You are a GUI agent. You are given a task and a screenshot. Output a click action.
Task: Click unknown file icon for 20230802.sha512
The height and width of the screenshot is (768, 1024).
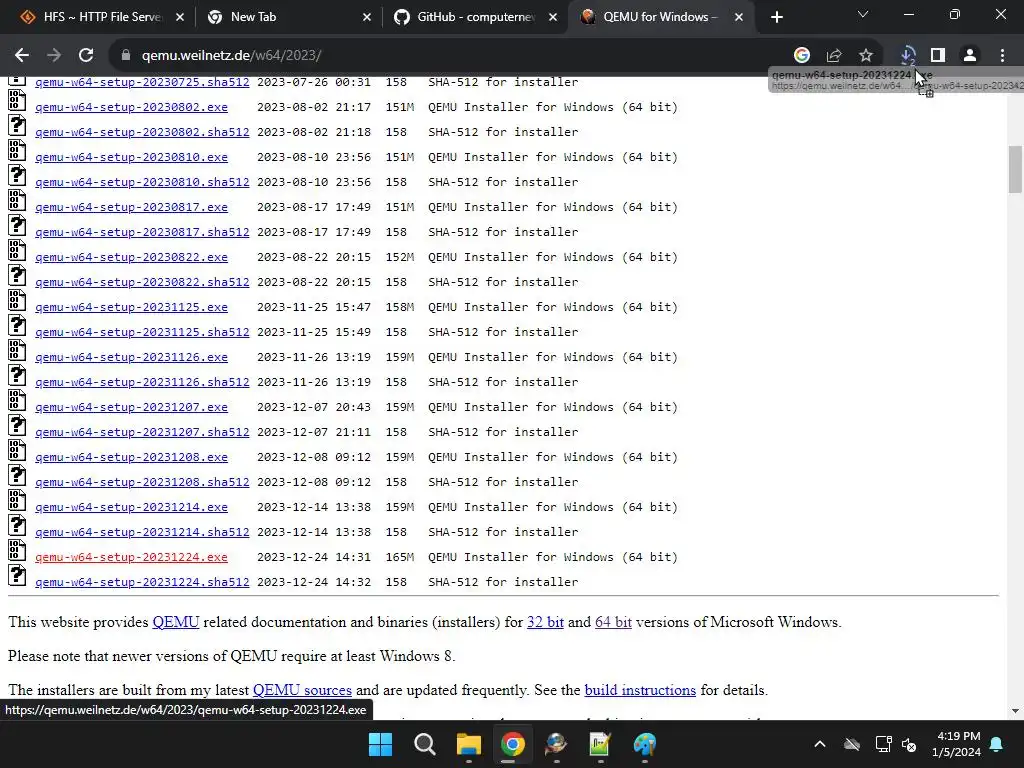(x=17, y=125)
